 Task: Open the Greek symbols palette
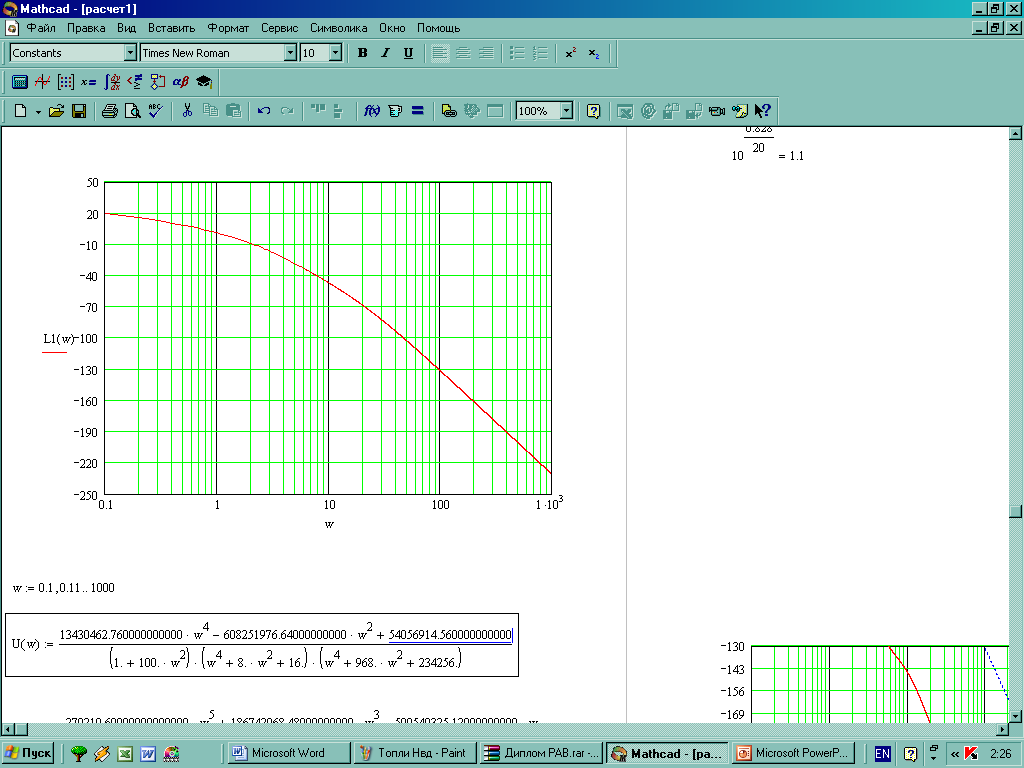pyautogui.click(x=181, y=82)
